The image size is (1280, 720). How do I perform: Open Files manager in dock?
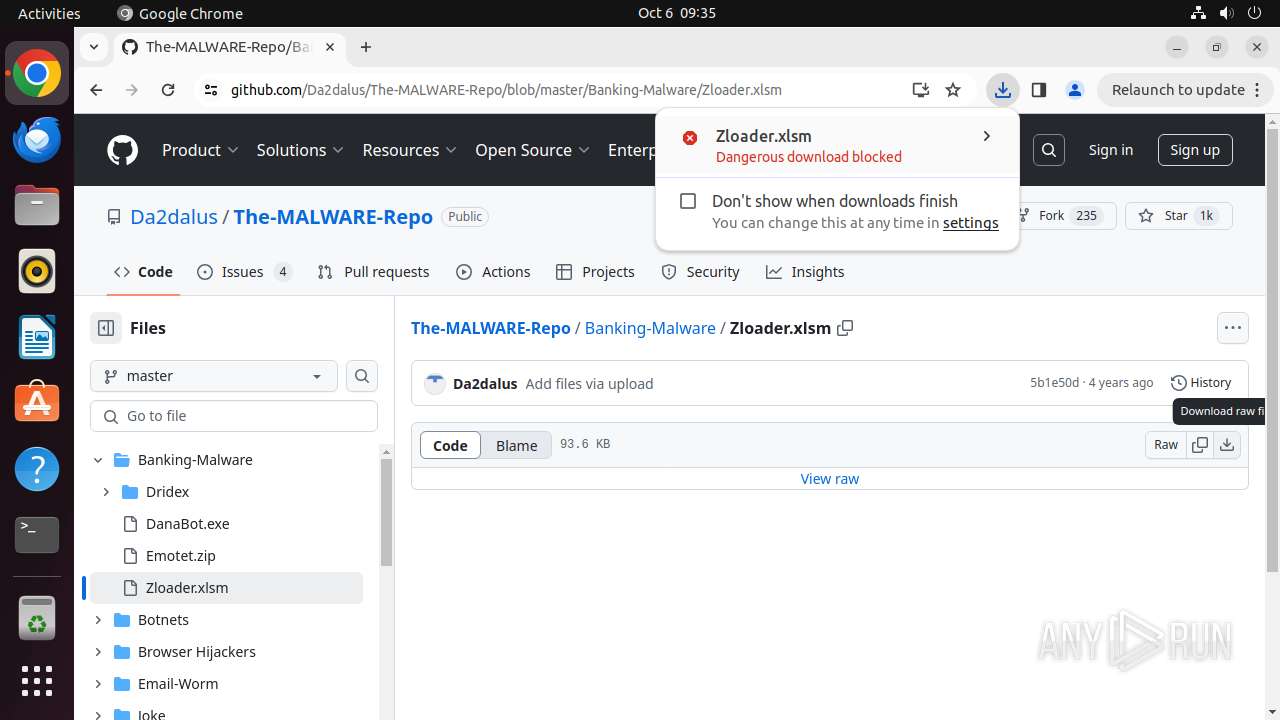pyautogui.click(x=37, y=205)
